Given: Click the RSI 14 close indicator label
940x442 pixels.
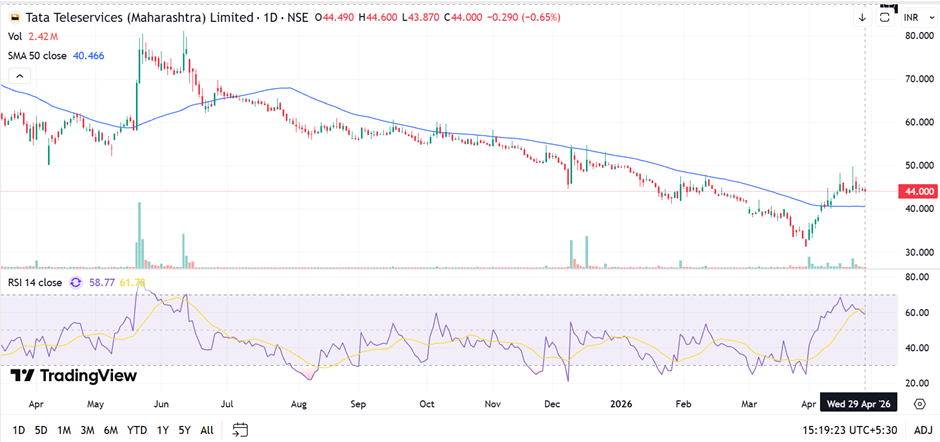Looking at the screenshot, I should tap(34, 283).
